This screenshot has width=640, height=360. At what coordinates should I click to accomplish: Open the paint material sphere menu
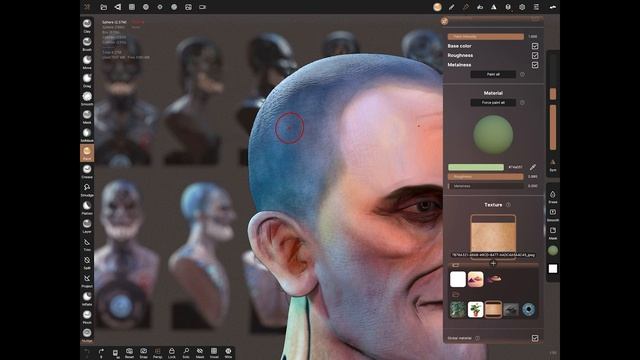[437, 7]
